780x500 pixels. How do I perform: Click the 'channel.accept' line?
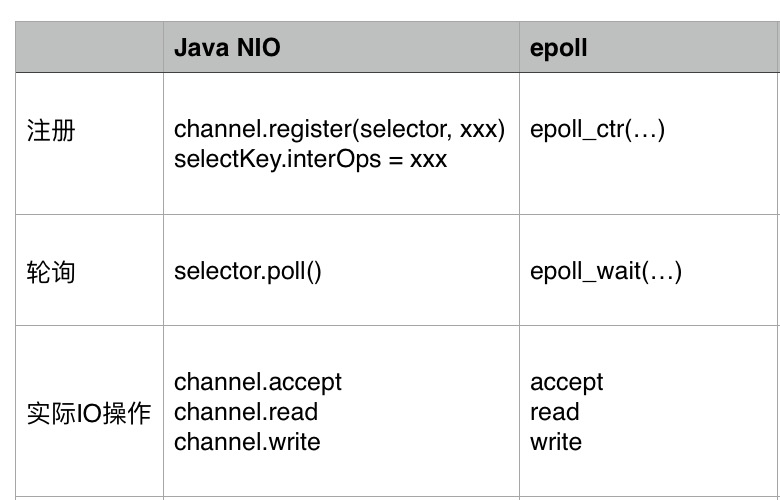(x=258, y=382)
